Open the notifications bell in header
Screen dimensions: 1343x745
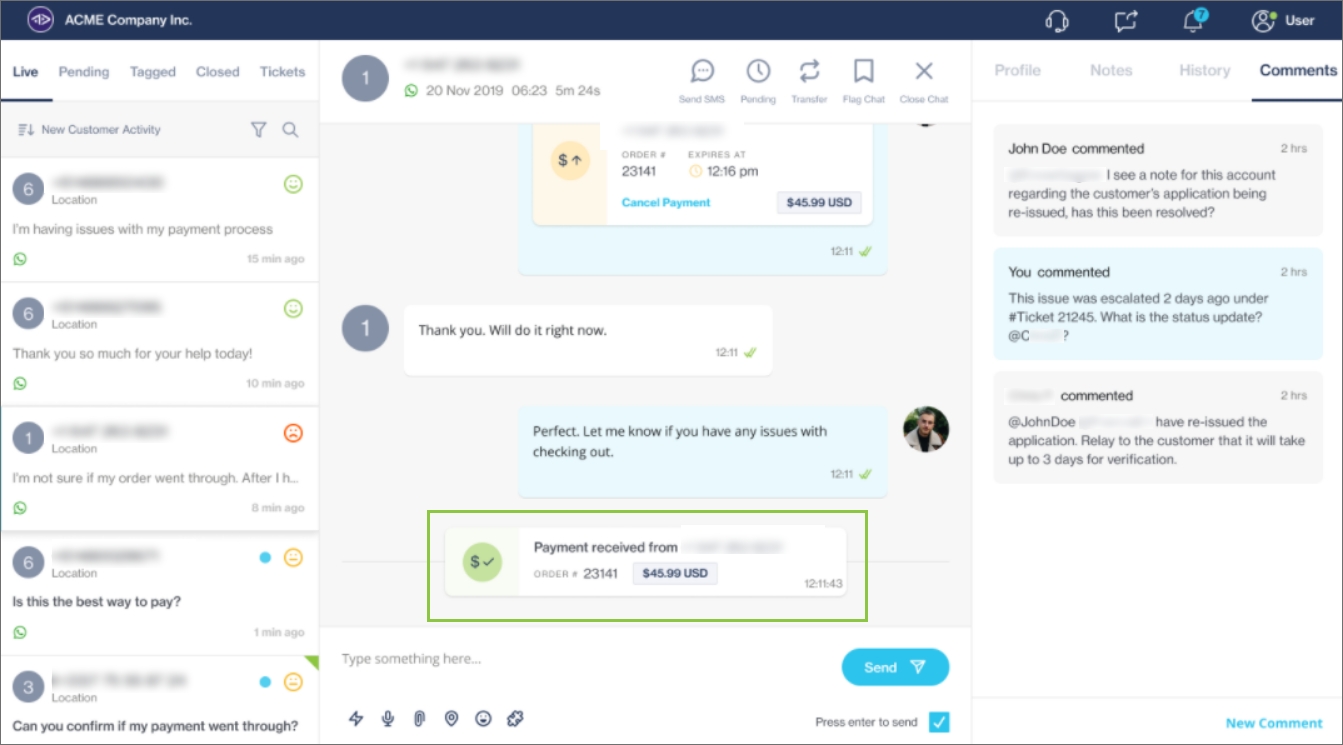1192,20
